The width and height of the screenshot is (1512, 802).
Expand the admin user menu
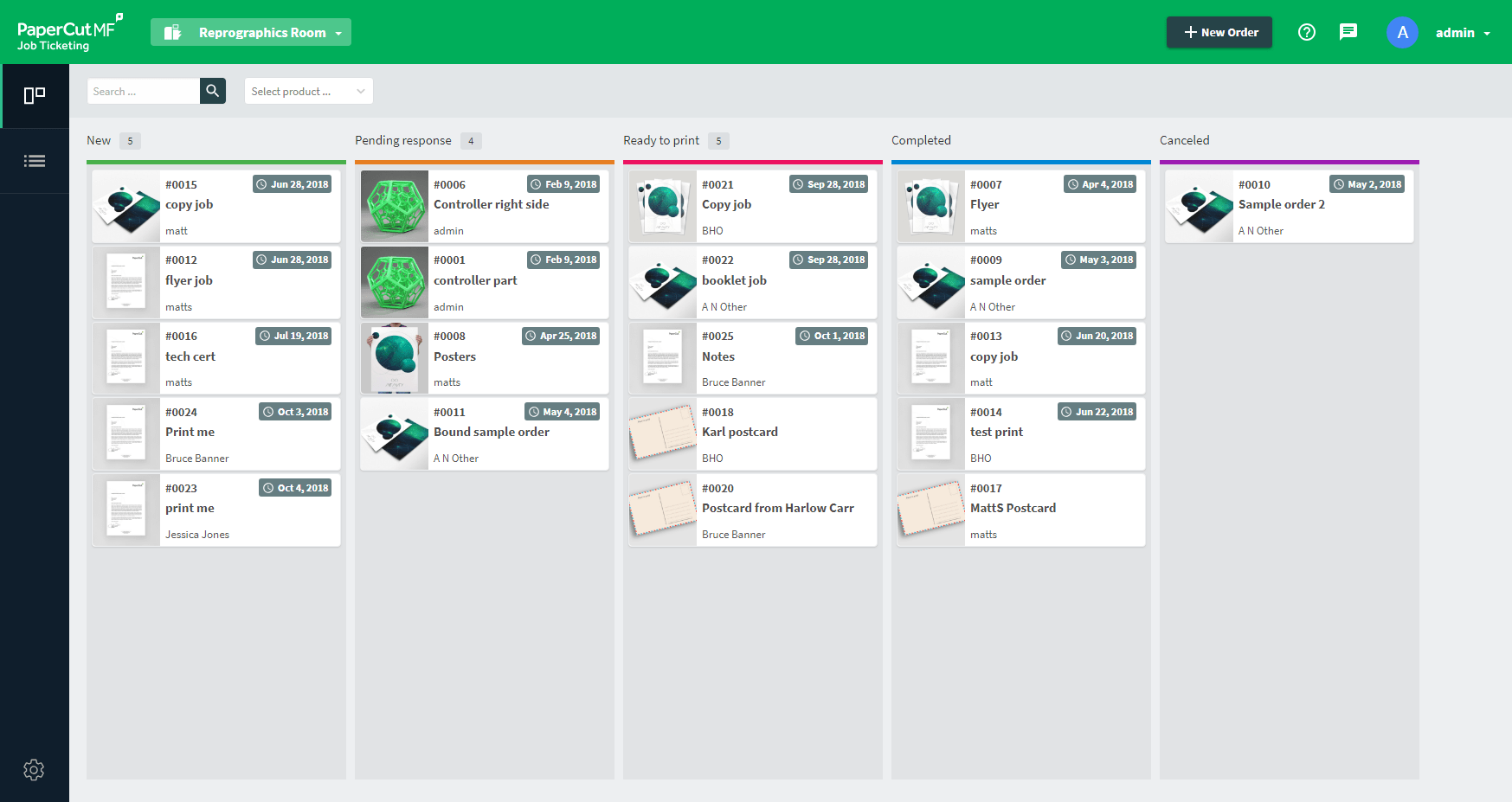[1463, 33]
